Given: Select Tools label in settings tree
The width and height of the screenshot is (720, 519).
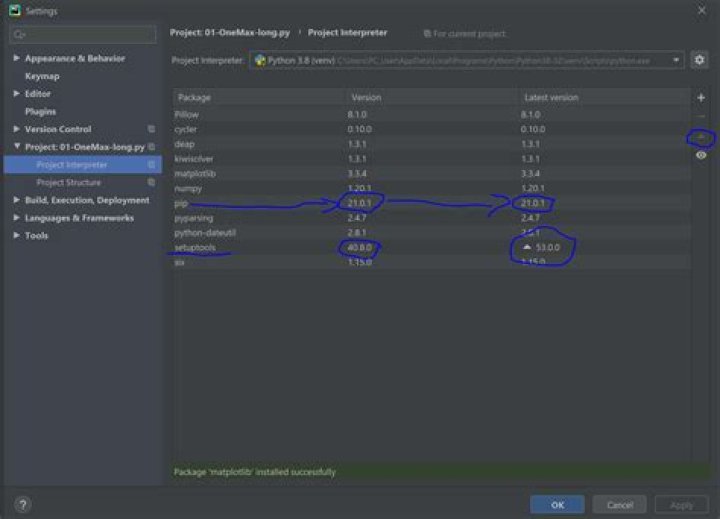Looking at the screenshot, I should click(x=36, y=236).
